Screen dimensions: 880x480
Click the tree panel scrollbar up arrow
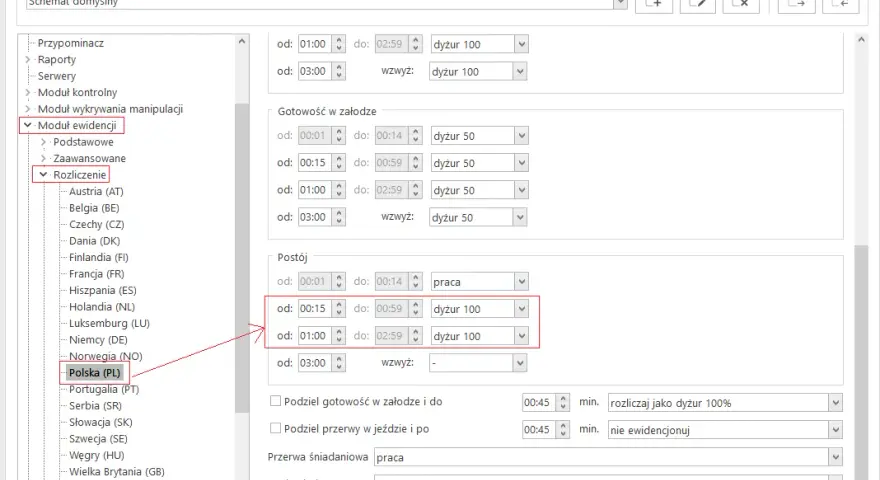[242, 41]
